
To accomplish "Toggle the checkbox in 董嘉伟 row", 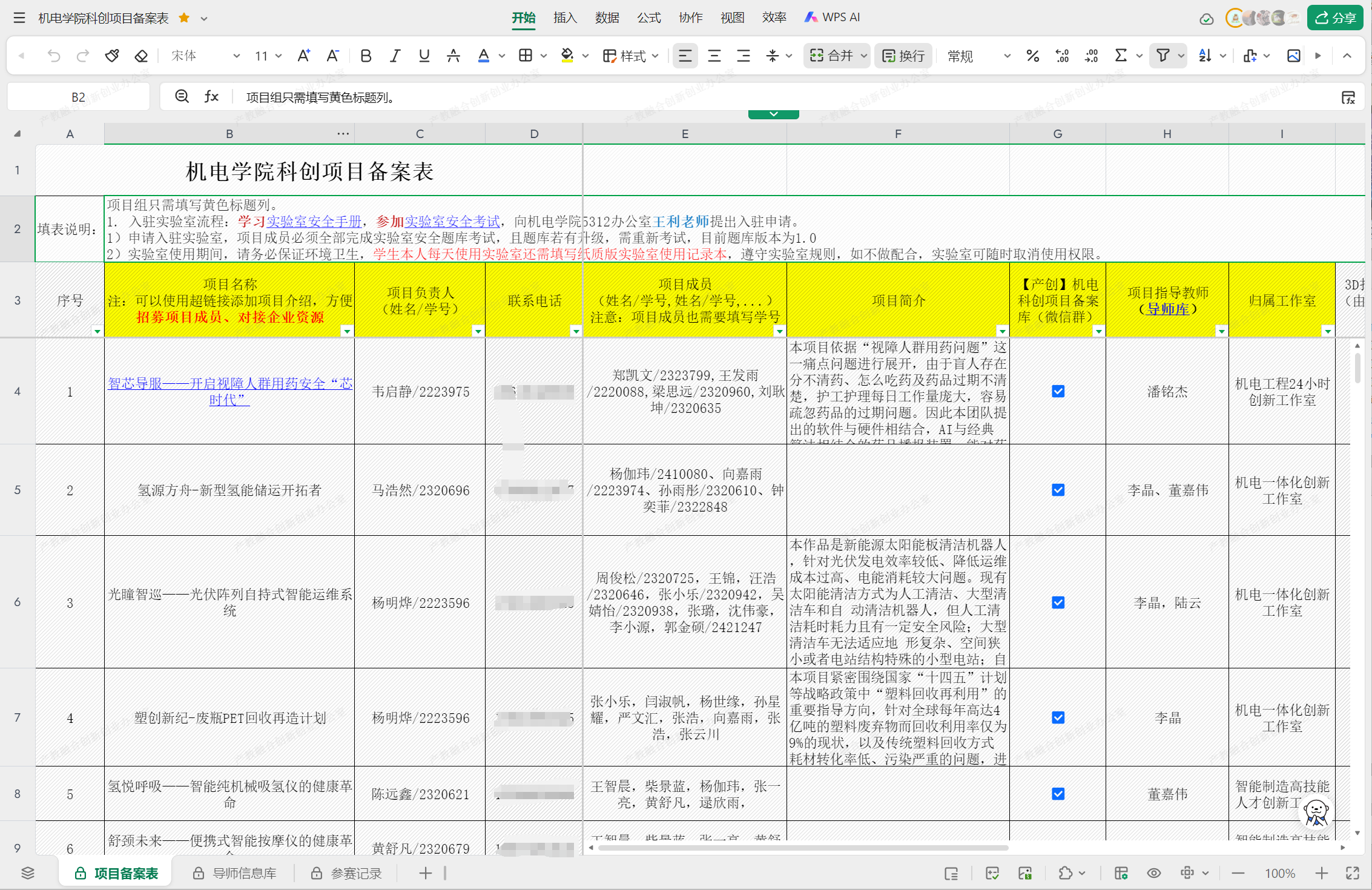I will tap(1058, 794).
